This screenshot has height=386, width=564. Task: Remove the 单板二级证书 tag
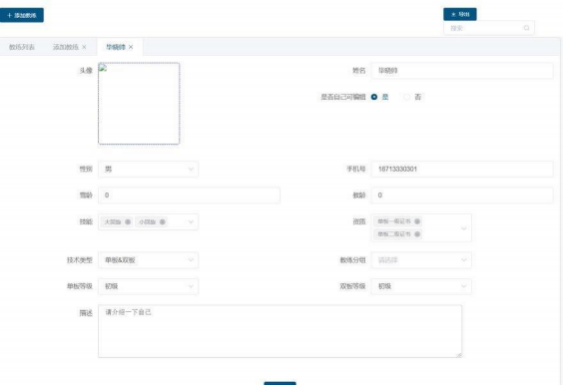[x=417, y=234]
